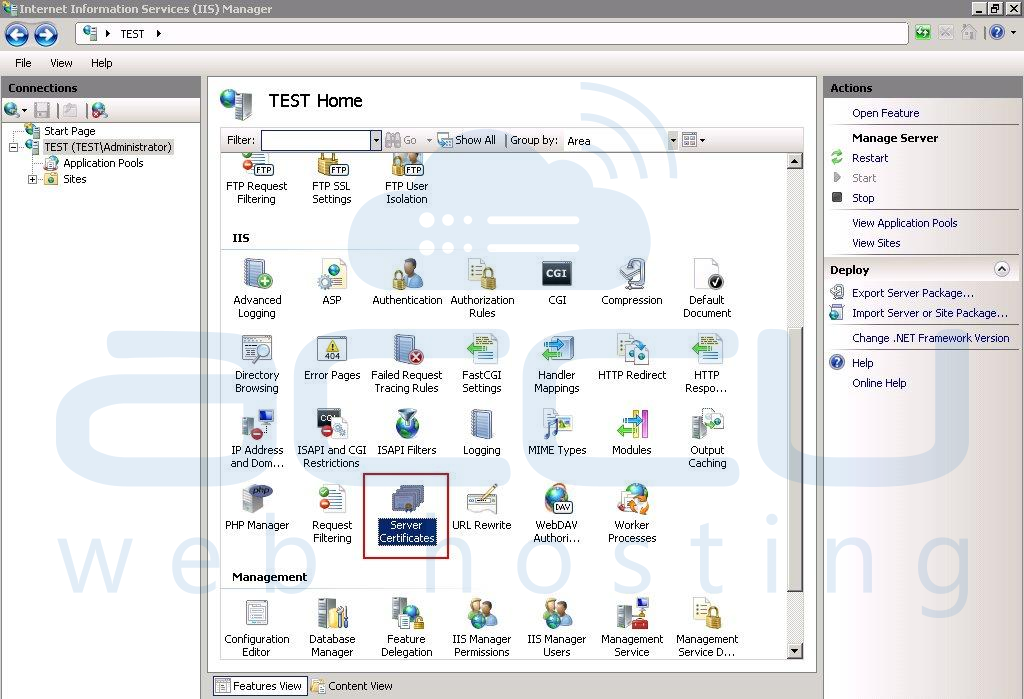This screenshot has height=699, width=1024.
Task: Click scroll down arrow in features list
Action: point(794,651)
